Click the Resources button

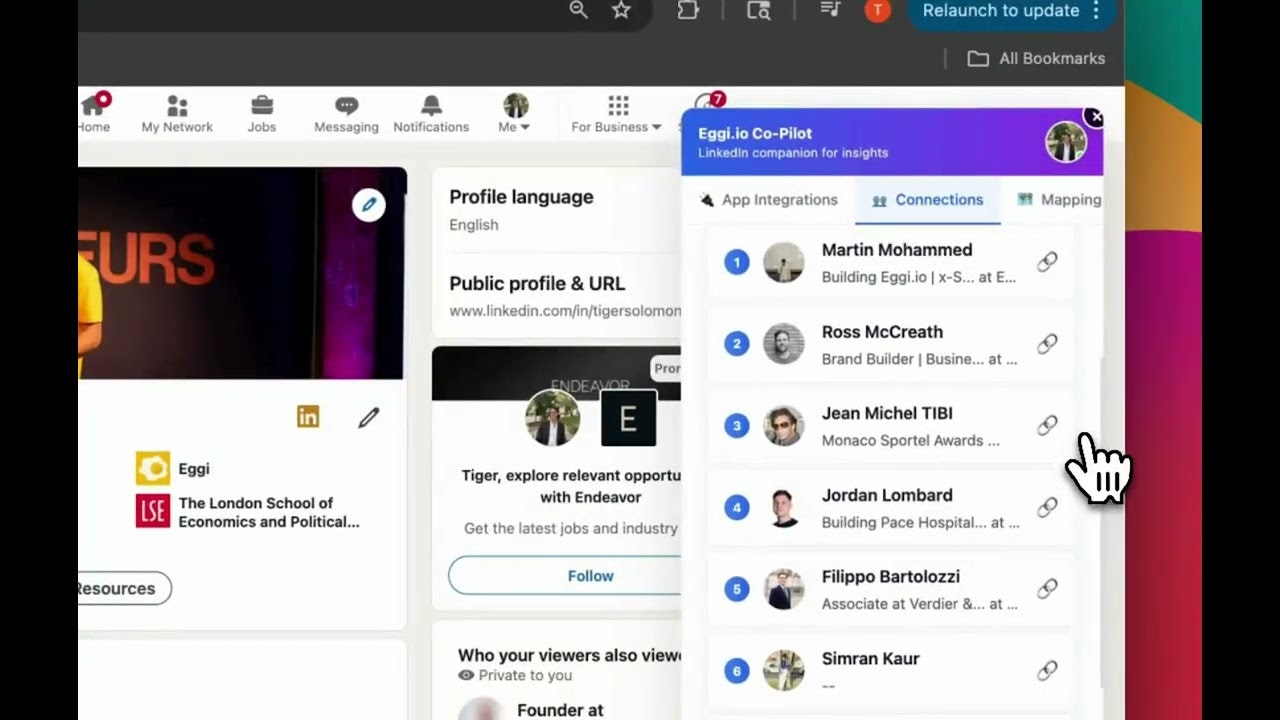pos(123,589)
